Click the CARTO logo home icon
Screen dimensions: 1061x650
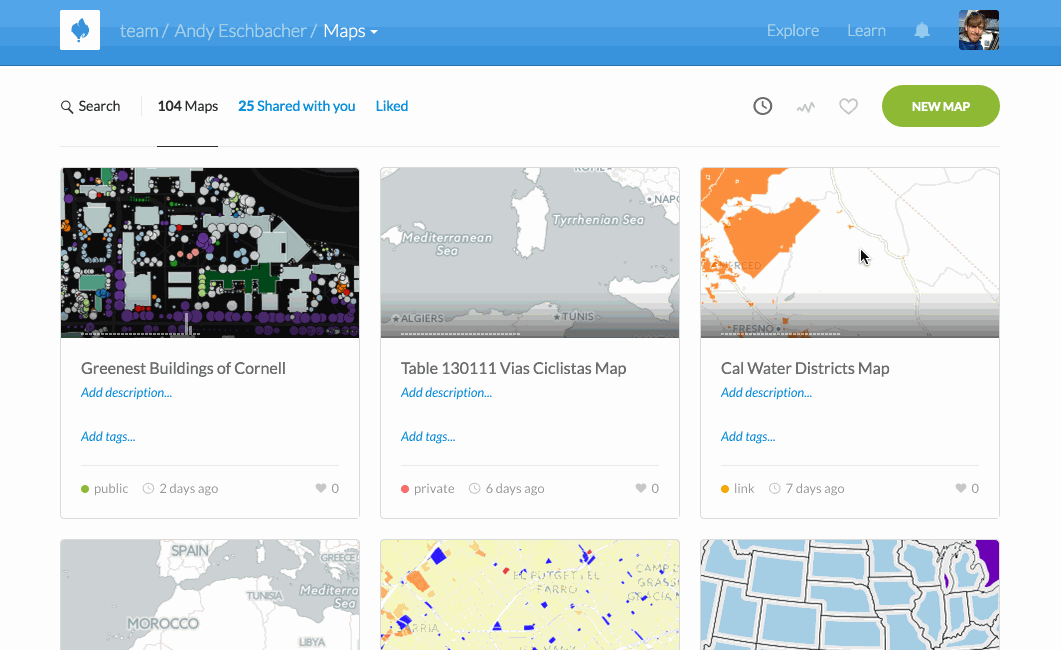pos(80,30)
